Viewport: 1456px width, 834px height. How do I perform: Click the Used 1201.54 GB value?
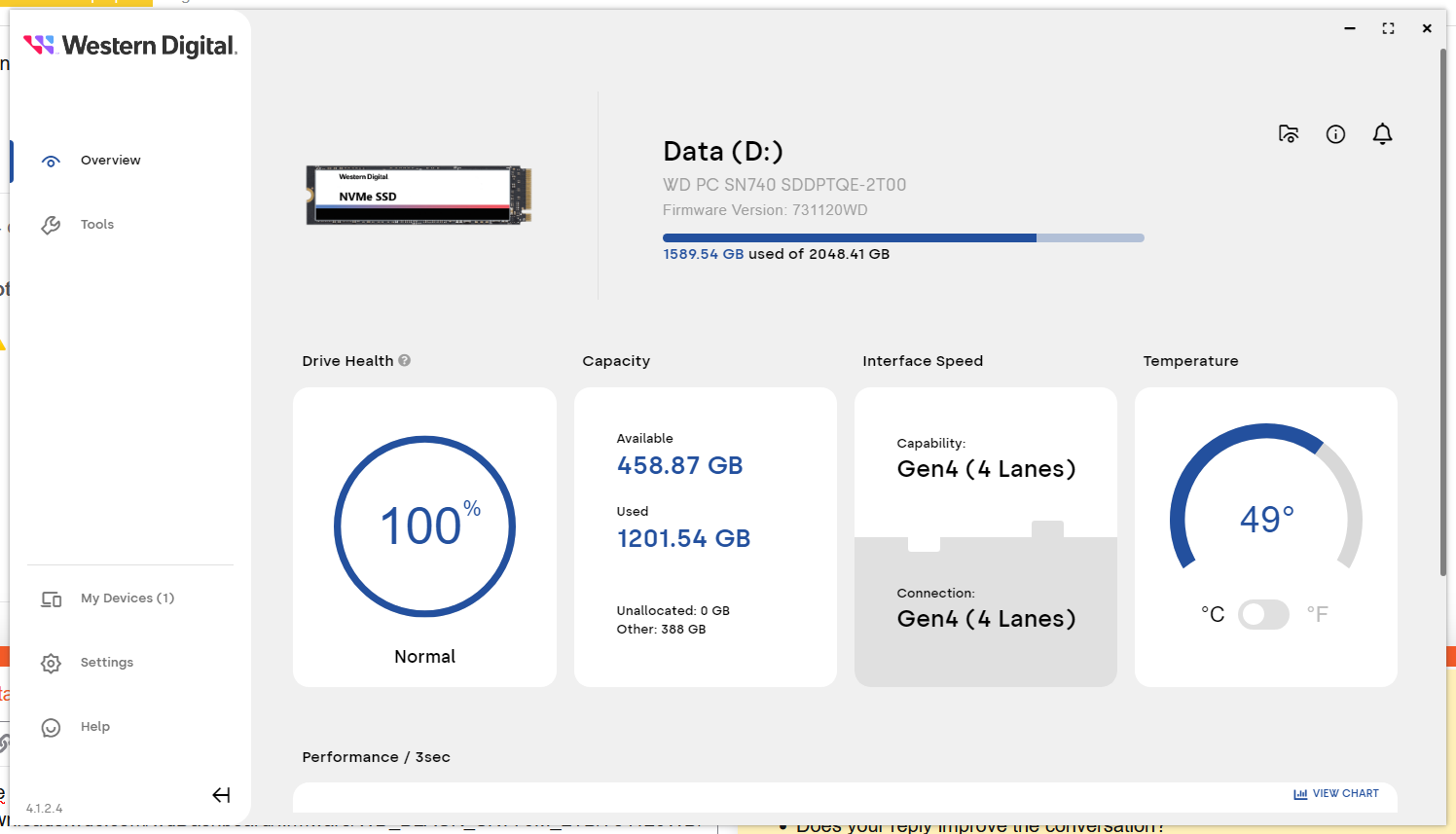coord(683,538)
